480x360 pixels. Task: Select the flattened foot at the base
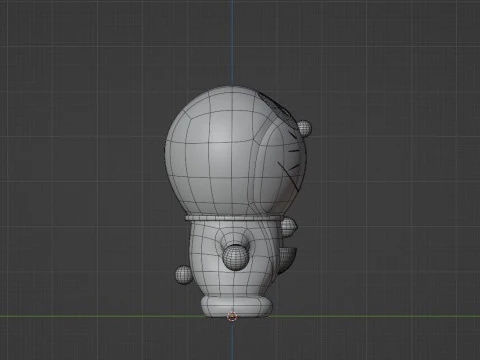[237, 307]
